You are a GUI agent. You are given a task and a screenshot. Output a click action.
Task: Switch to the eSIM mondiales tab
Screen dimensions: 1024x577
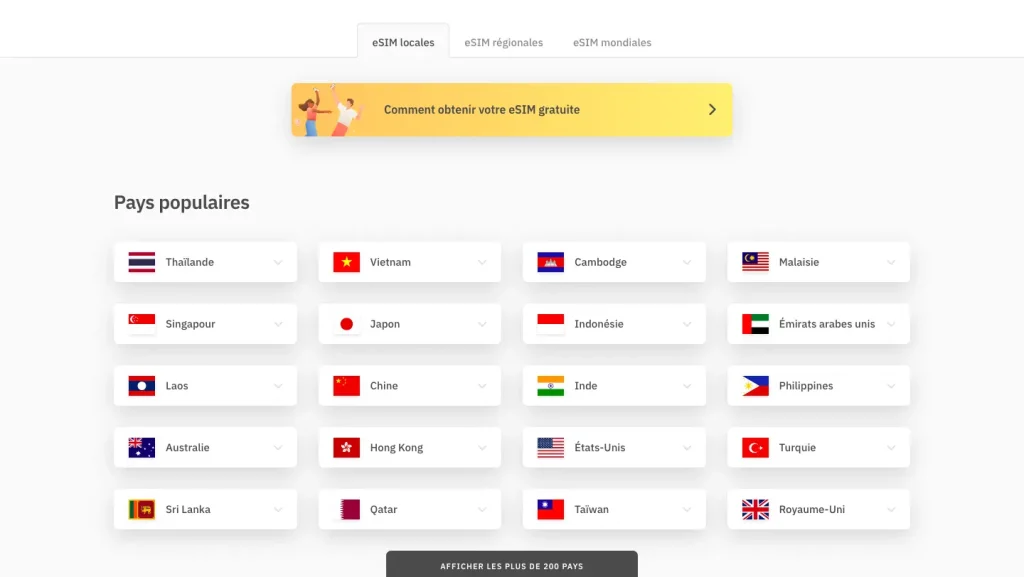tap(612, 43)
